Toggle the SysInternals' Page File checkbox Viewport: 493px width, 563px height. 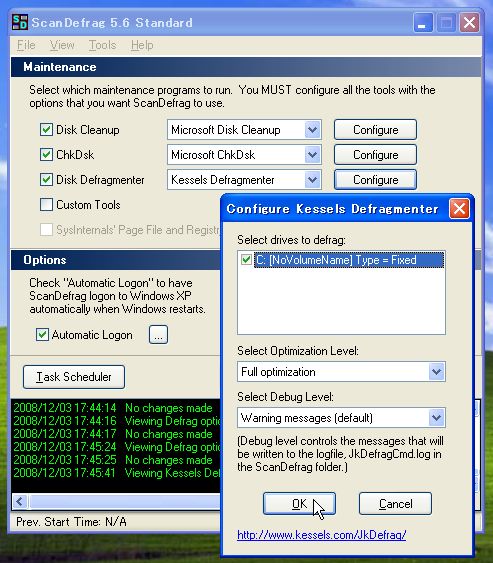coord(46,230)
